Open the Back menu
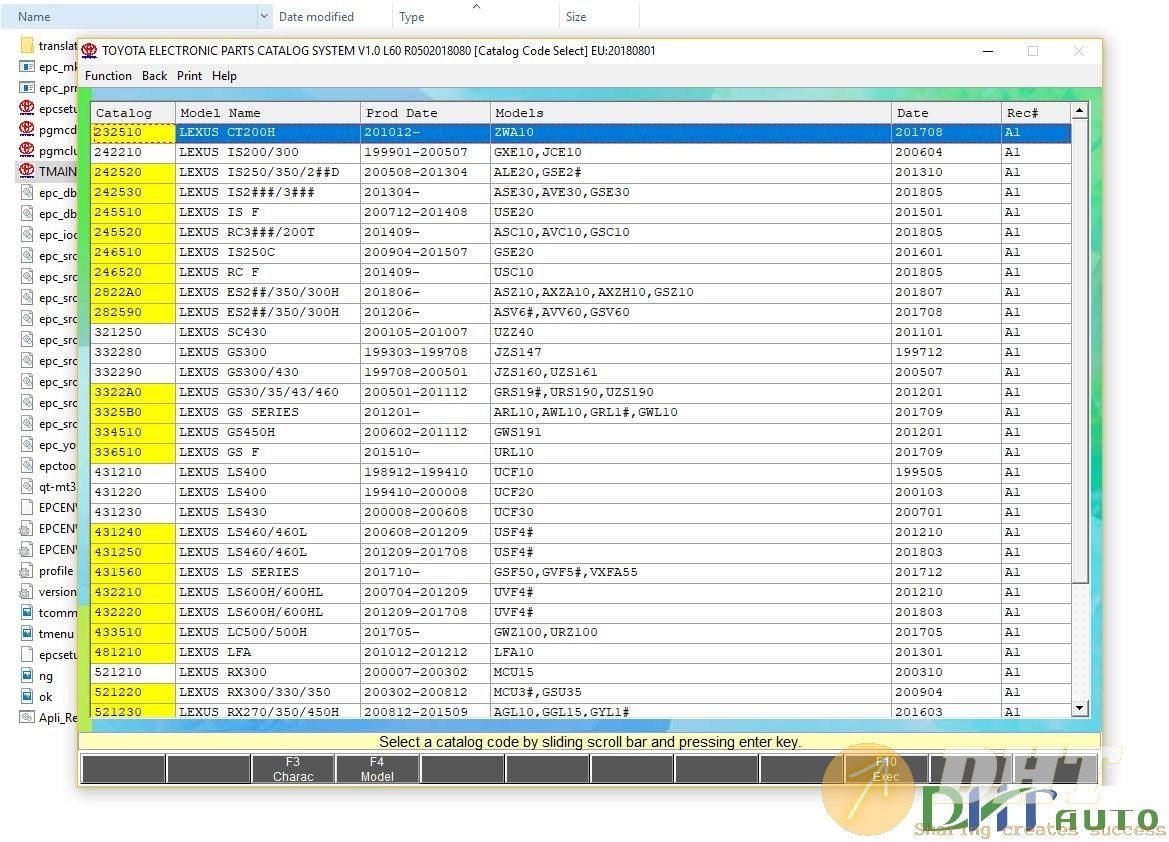 154,75
